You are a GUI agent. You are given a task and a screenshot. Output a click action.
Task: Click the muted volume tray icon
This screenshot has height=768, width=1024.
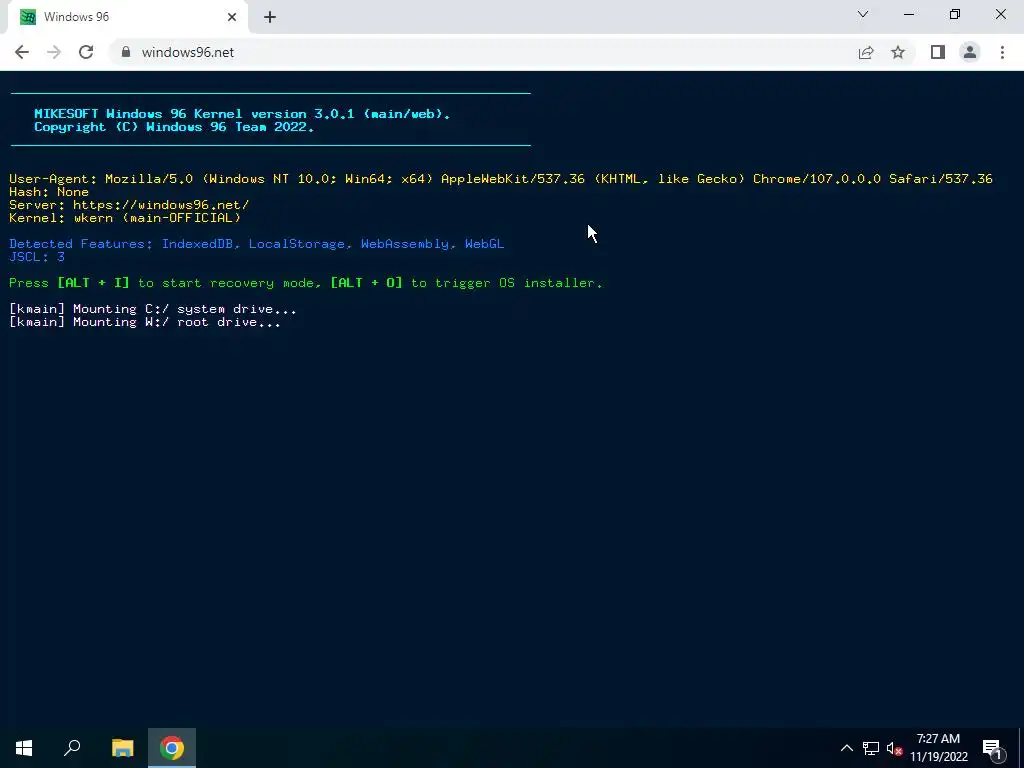coord(894,748)
